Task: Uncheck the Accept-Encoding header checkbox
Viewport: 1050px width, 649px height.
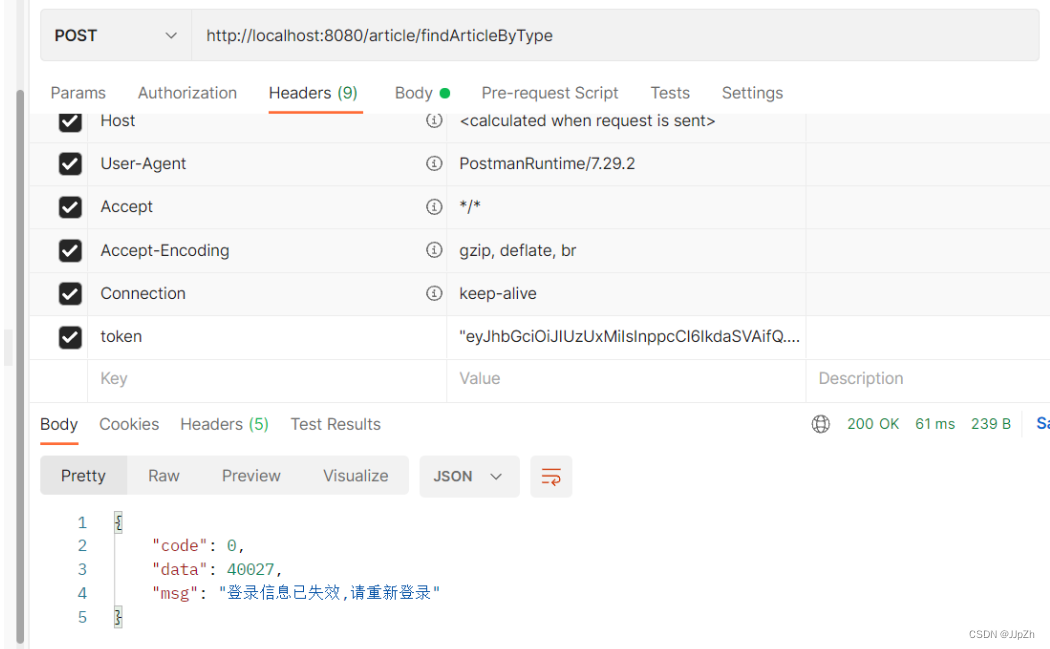Action: tap(70, 250)
